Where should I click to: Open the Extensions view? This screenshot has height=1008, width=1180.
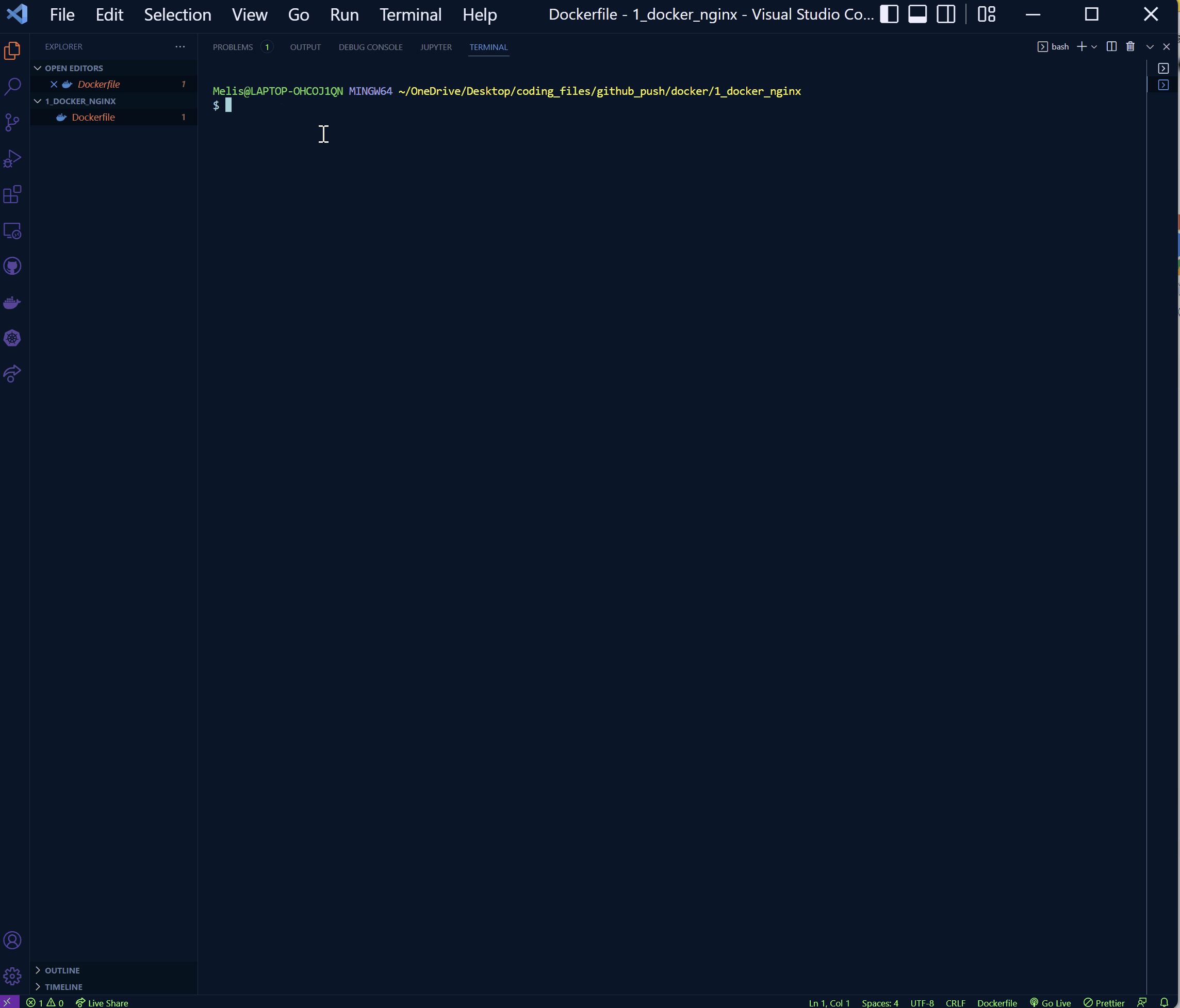pyautogui.click(x=12, y=194)
